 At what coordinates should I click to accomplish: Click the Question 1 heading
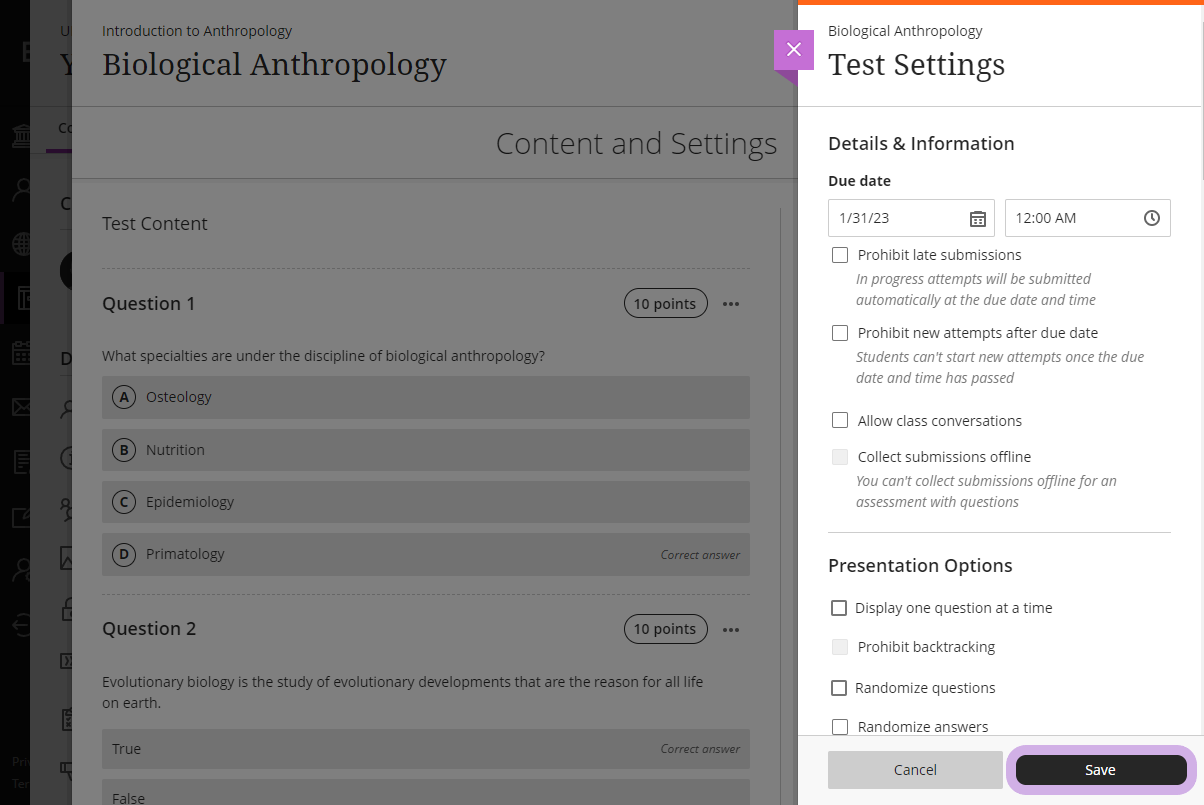149,304
